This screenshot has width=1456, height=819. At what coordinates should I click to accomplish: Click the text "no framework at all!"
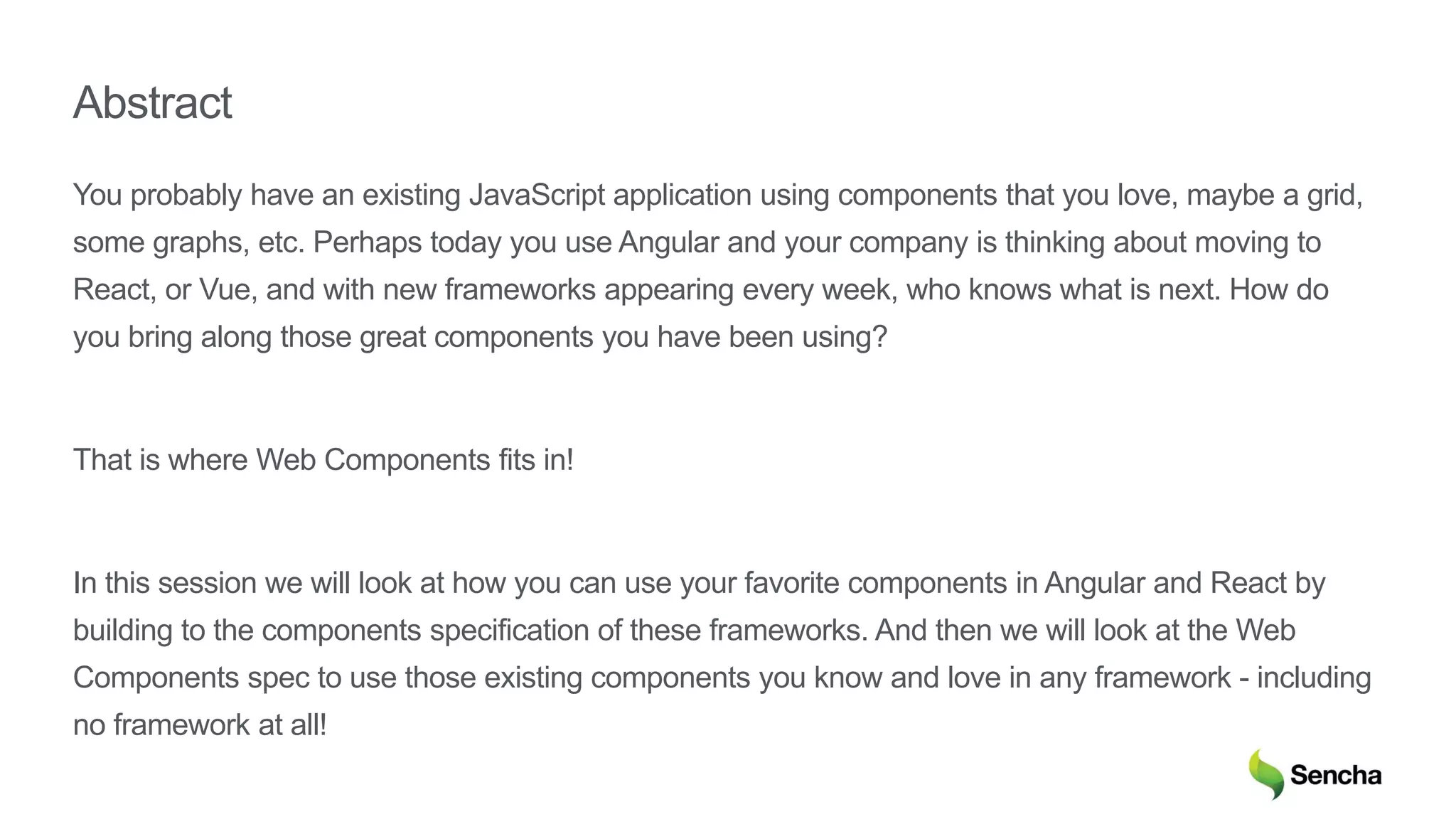point(200,725)
